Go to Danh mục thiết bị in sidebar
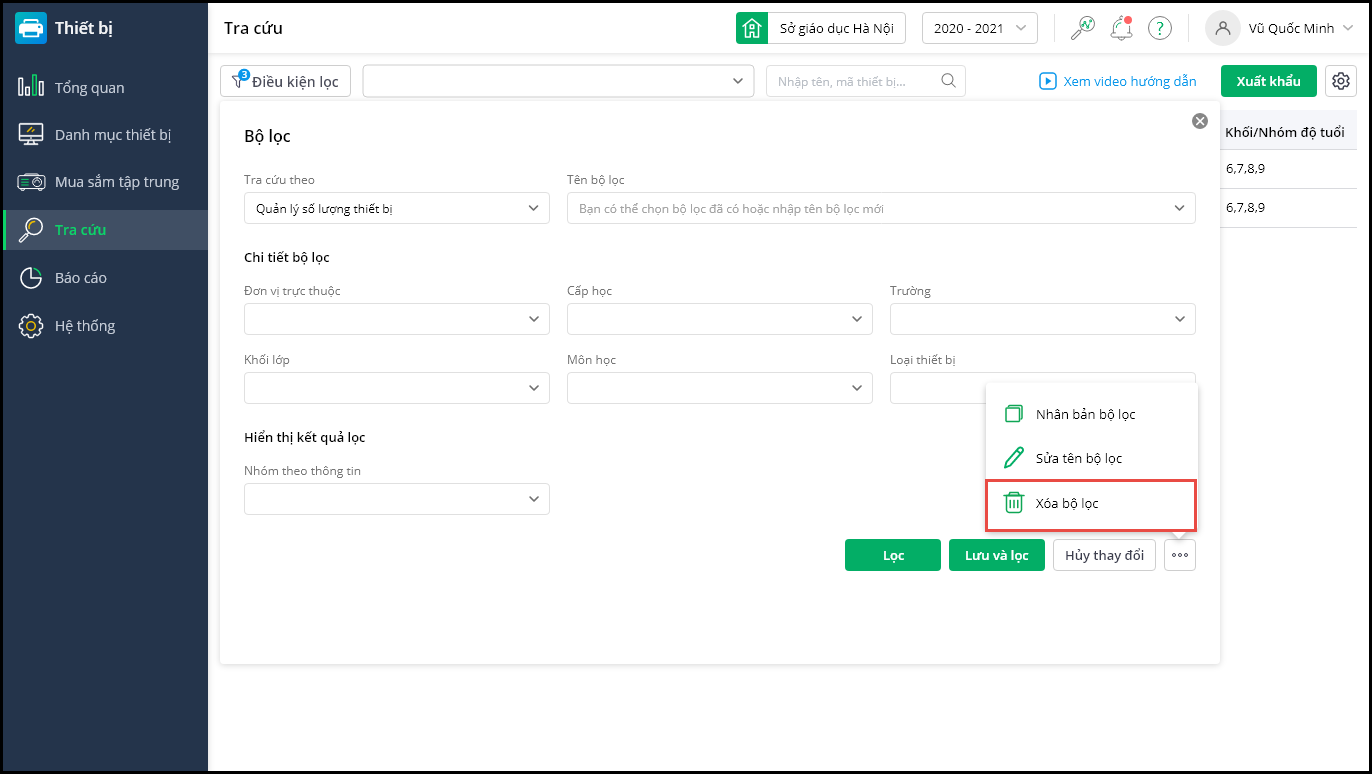Screen dimensions: 1372x774 click(x=113, y=134)
